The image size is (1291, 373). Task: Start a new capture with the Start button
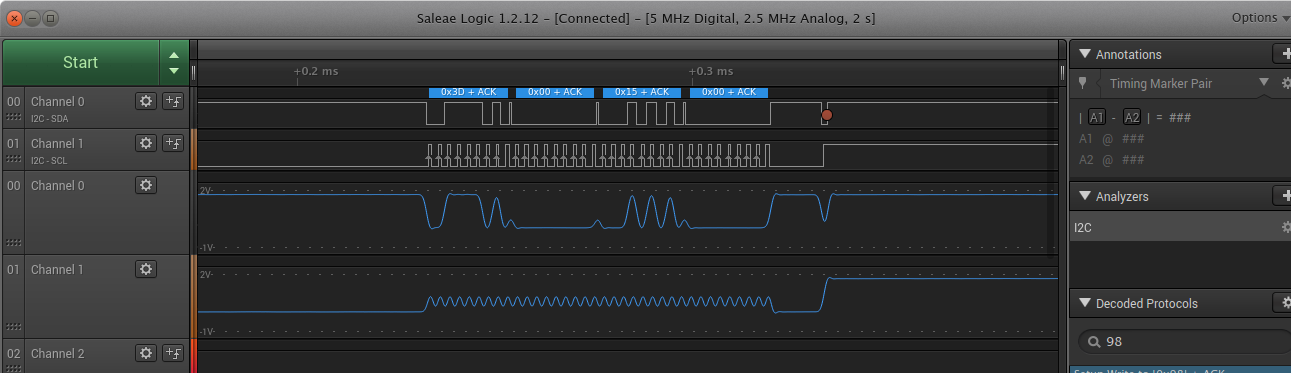point(81,62)
